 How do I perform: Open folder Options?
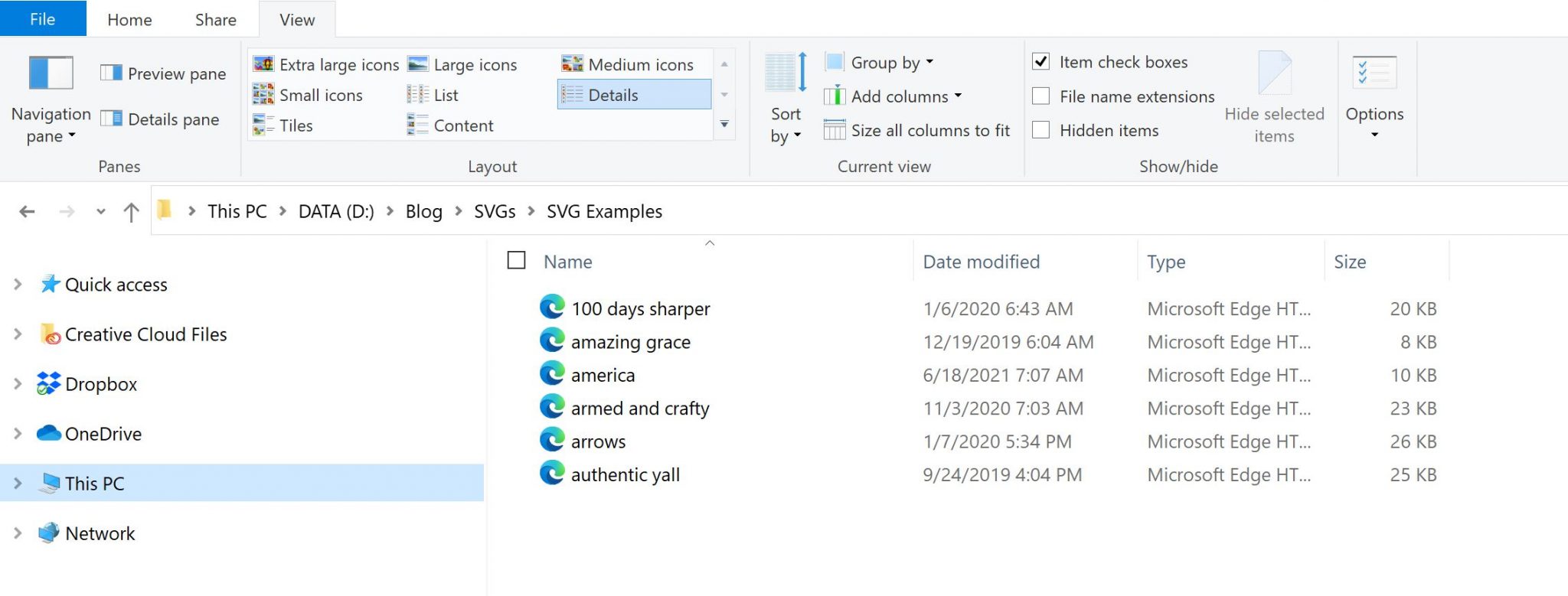(1374, 96)
